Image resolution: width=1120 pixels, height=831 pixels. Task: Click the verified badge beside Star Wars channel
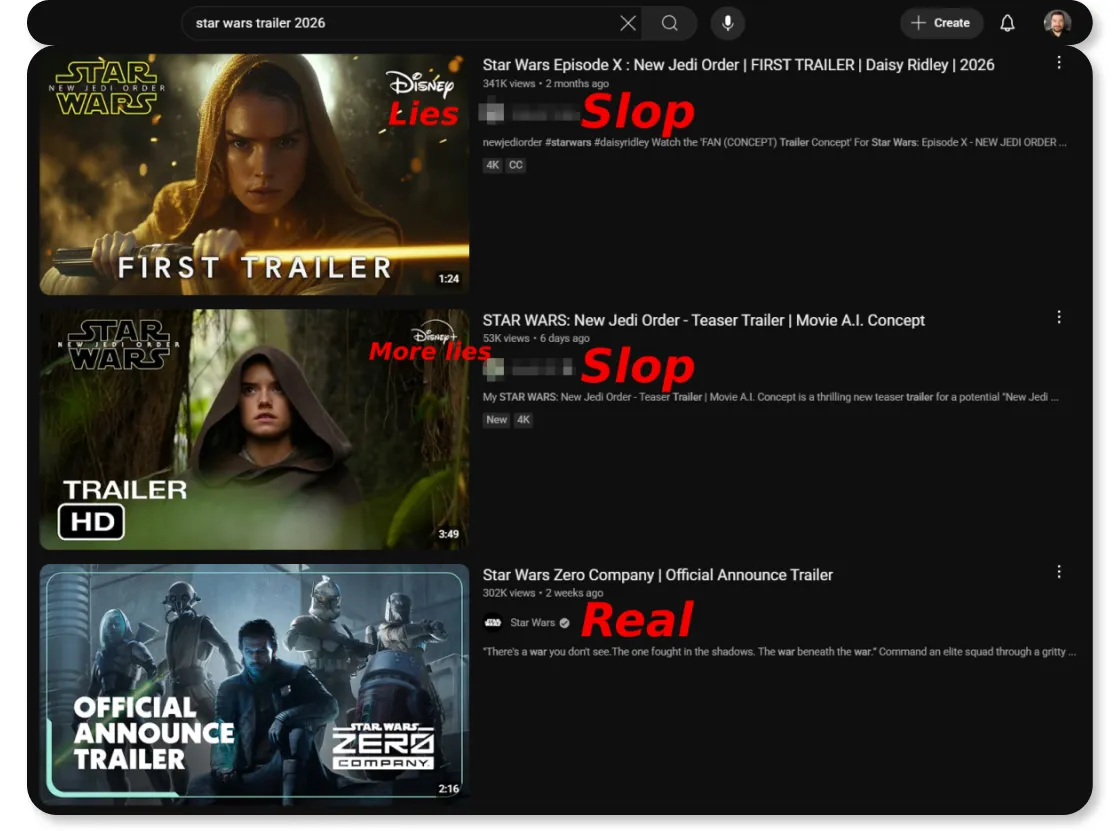pos(564,623)
